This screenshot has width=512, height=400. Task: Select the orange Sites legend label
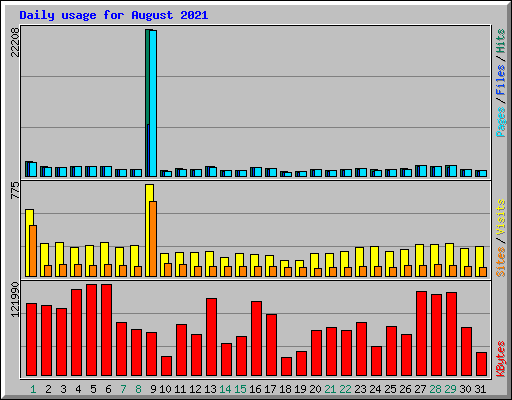pyautogui.click(x=501, y=262)
